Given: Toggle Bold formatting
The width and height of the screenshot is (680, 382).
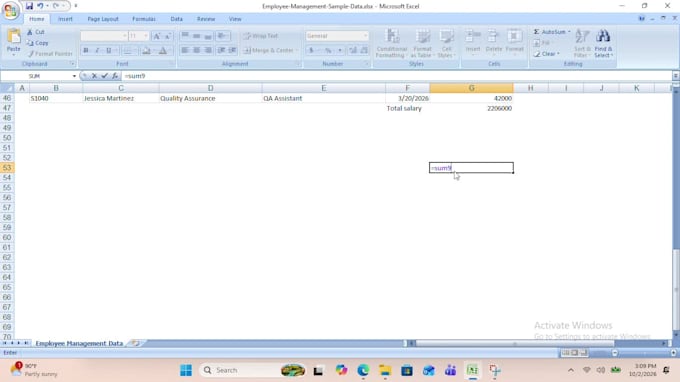Looking at the screenshot, I should [x=86, y=51].
